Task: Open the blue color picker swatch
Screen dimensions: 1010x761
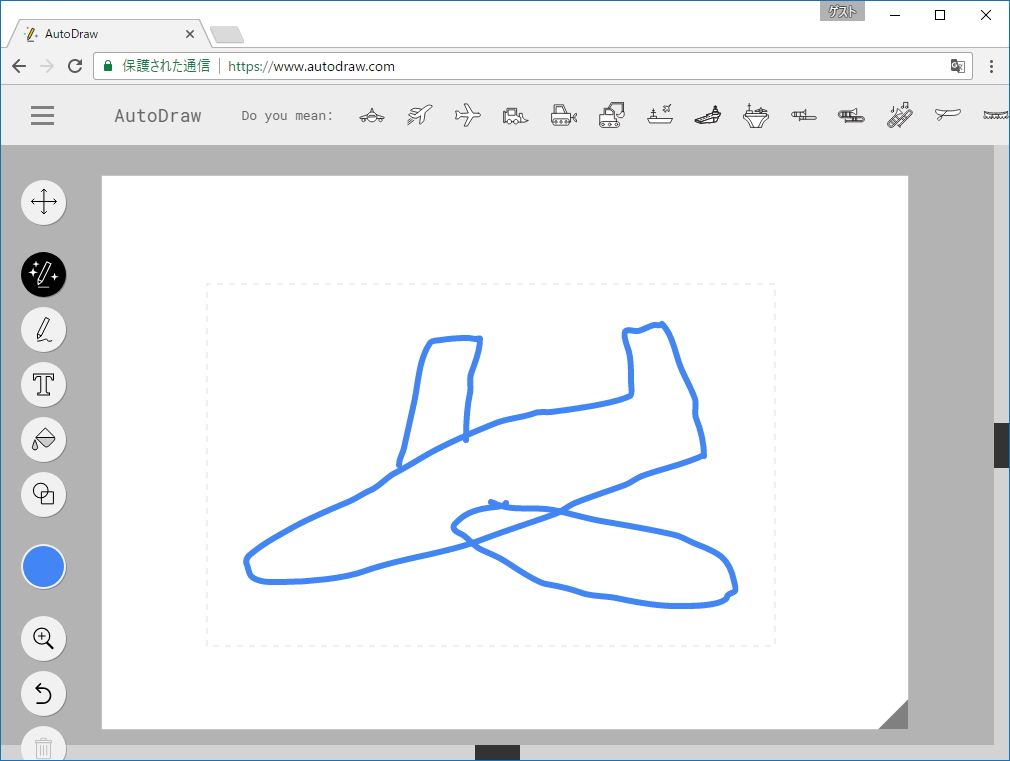Action: tap(44, 567)
